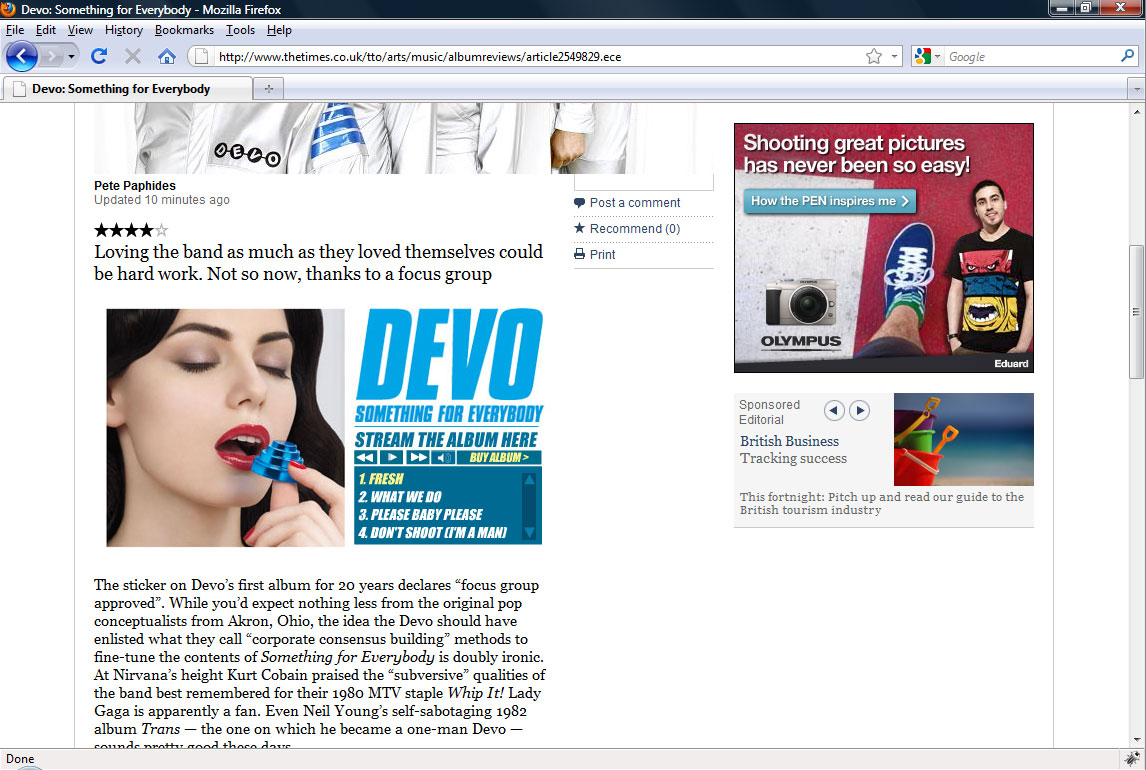Open the Tracking success link

pos(793,458)
